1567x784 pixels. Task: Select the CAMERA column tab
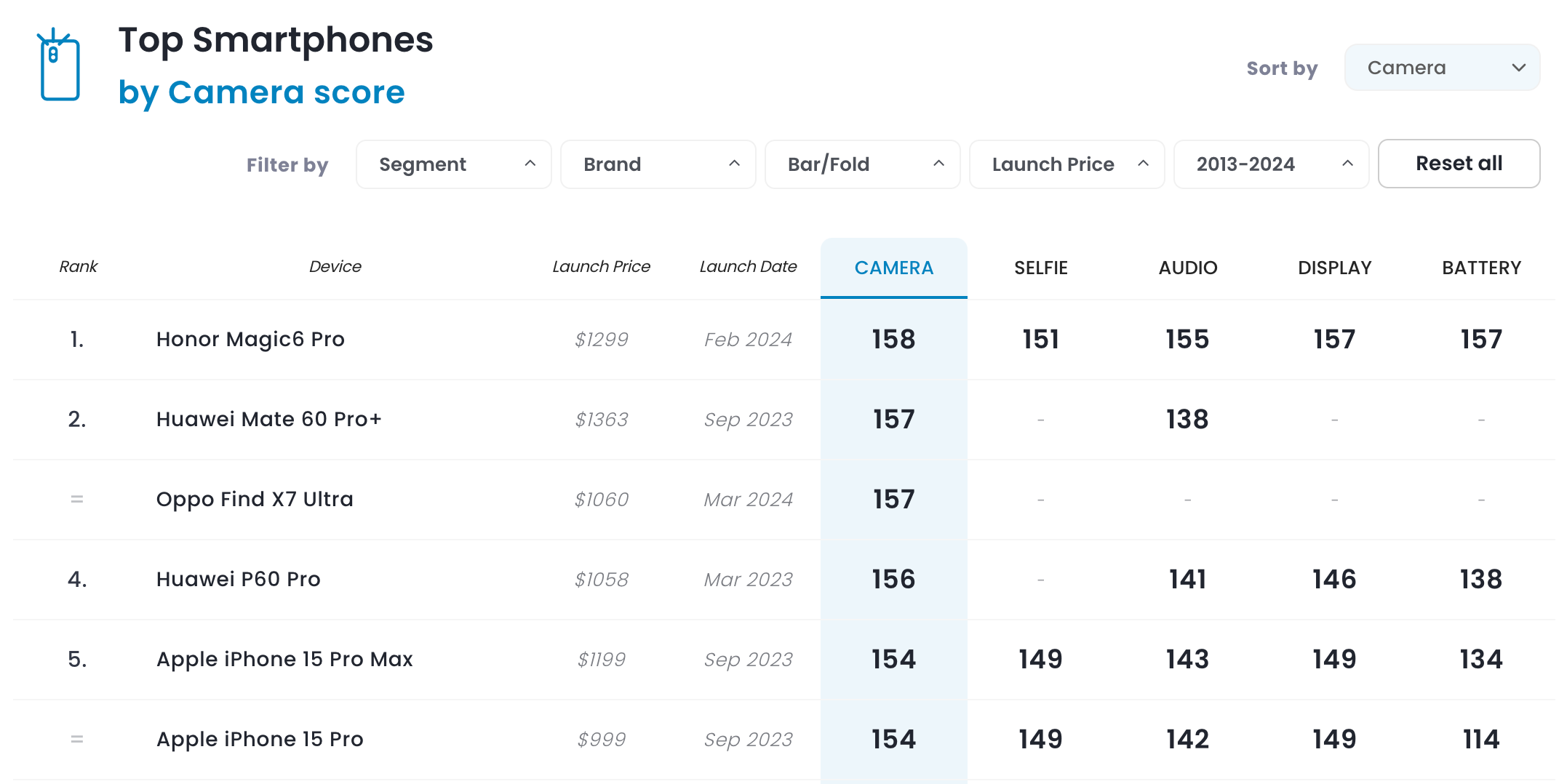pos(894,268)
